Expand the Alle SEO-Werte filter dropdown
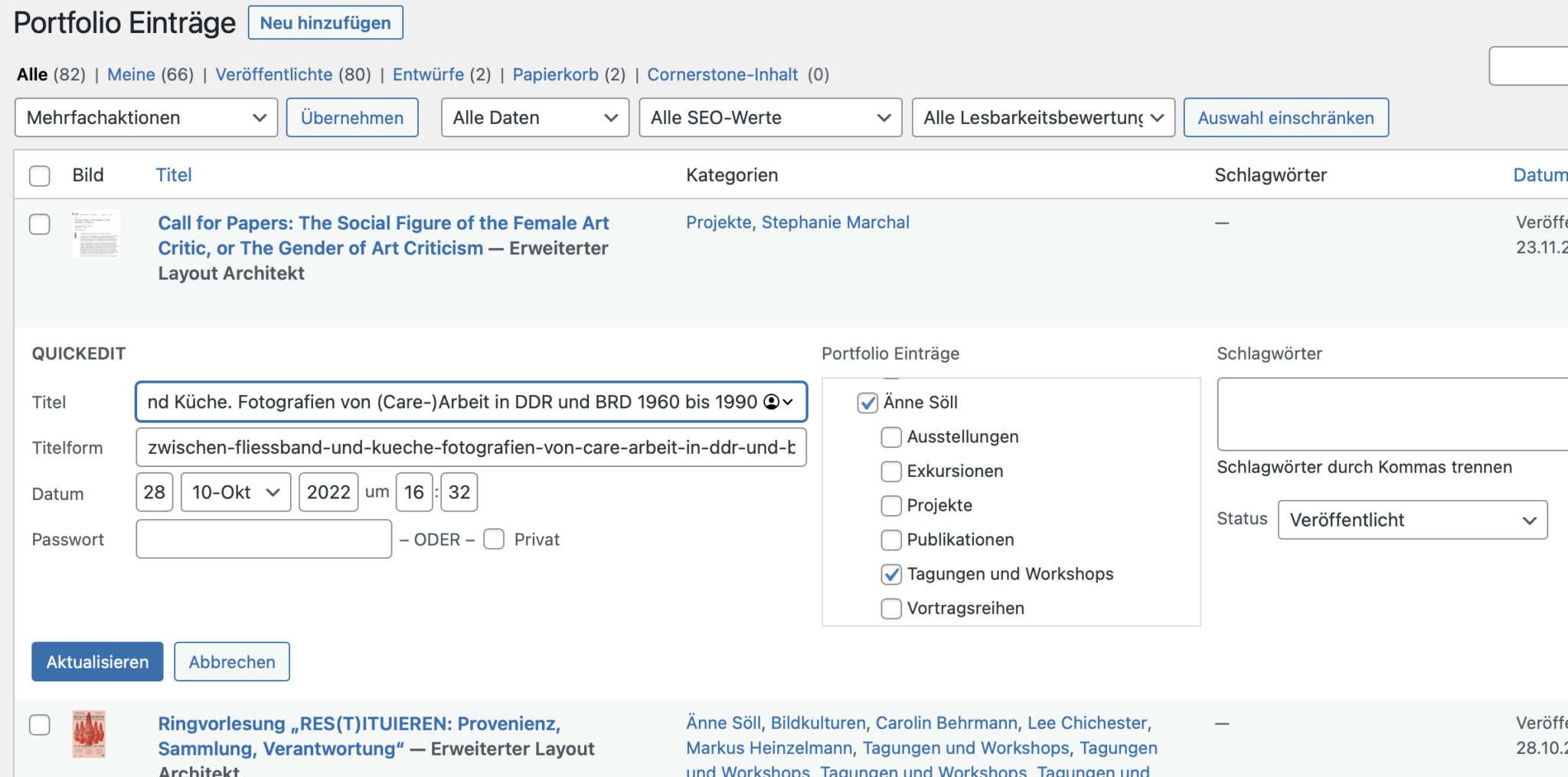The height and width of the screenshot is (777, 1568). [x=770, y=118]
